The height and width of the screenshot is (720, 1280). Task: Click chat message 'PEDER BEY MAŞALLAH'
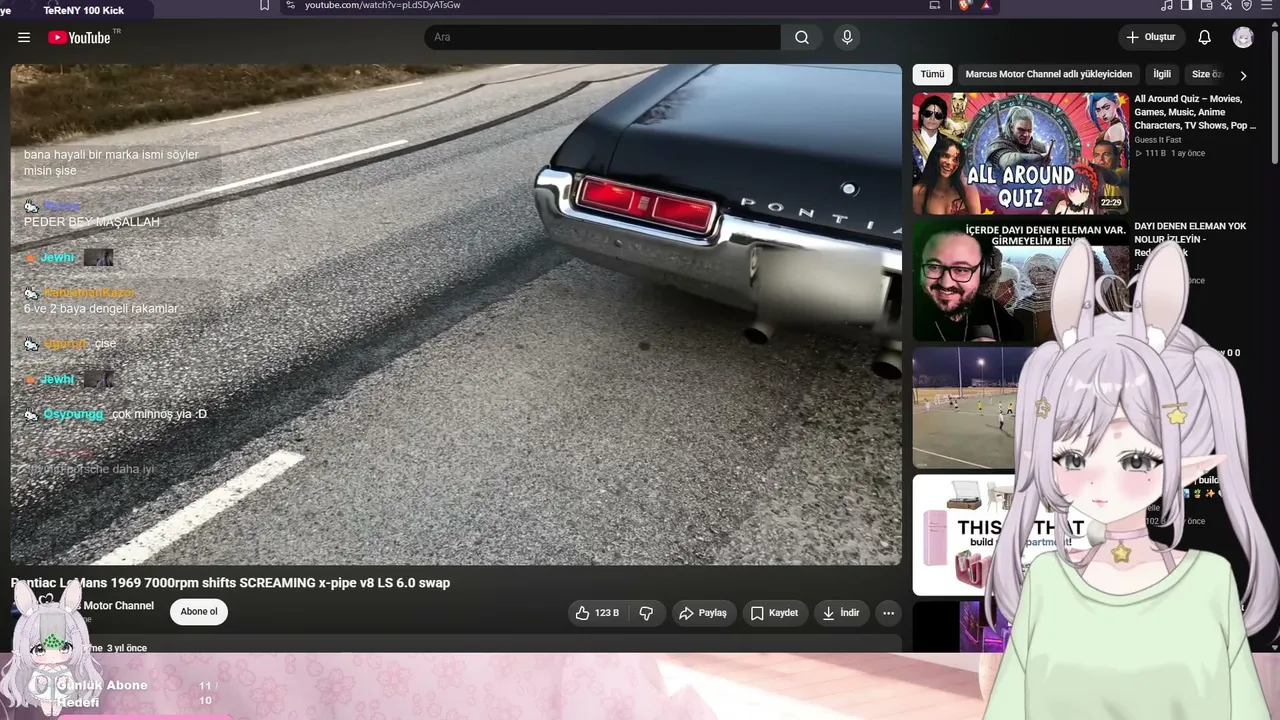click(x=92, y=222)
